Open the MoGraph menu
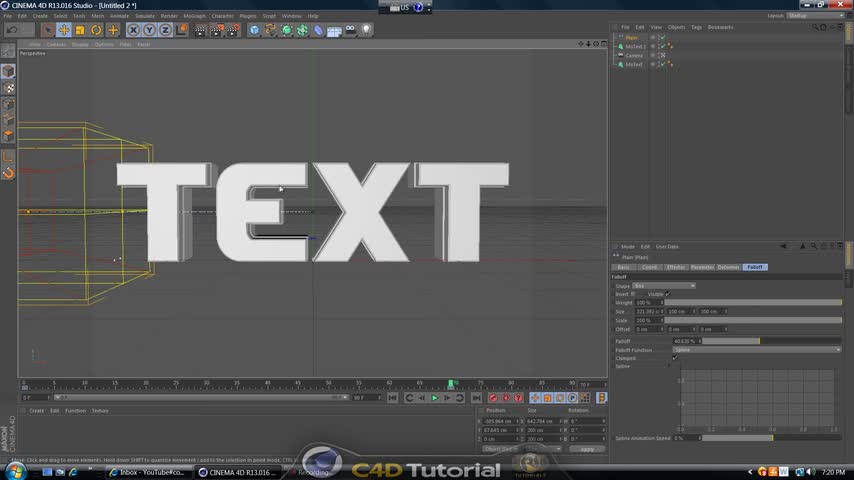 (194, 16)
